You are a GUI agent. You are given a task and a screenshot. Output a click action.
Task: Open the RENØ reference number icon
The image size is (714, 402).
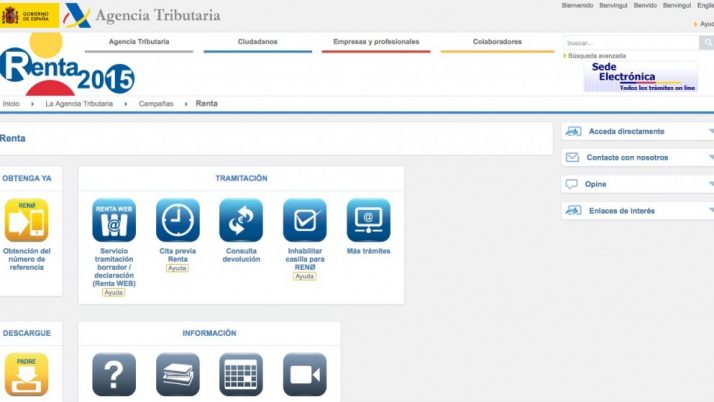(26, 220)
